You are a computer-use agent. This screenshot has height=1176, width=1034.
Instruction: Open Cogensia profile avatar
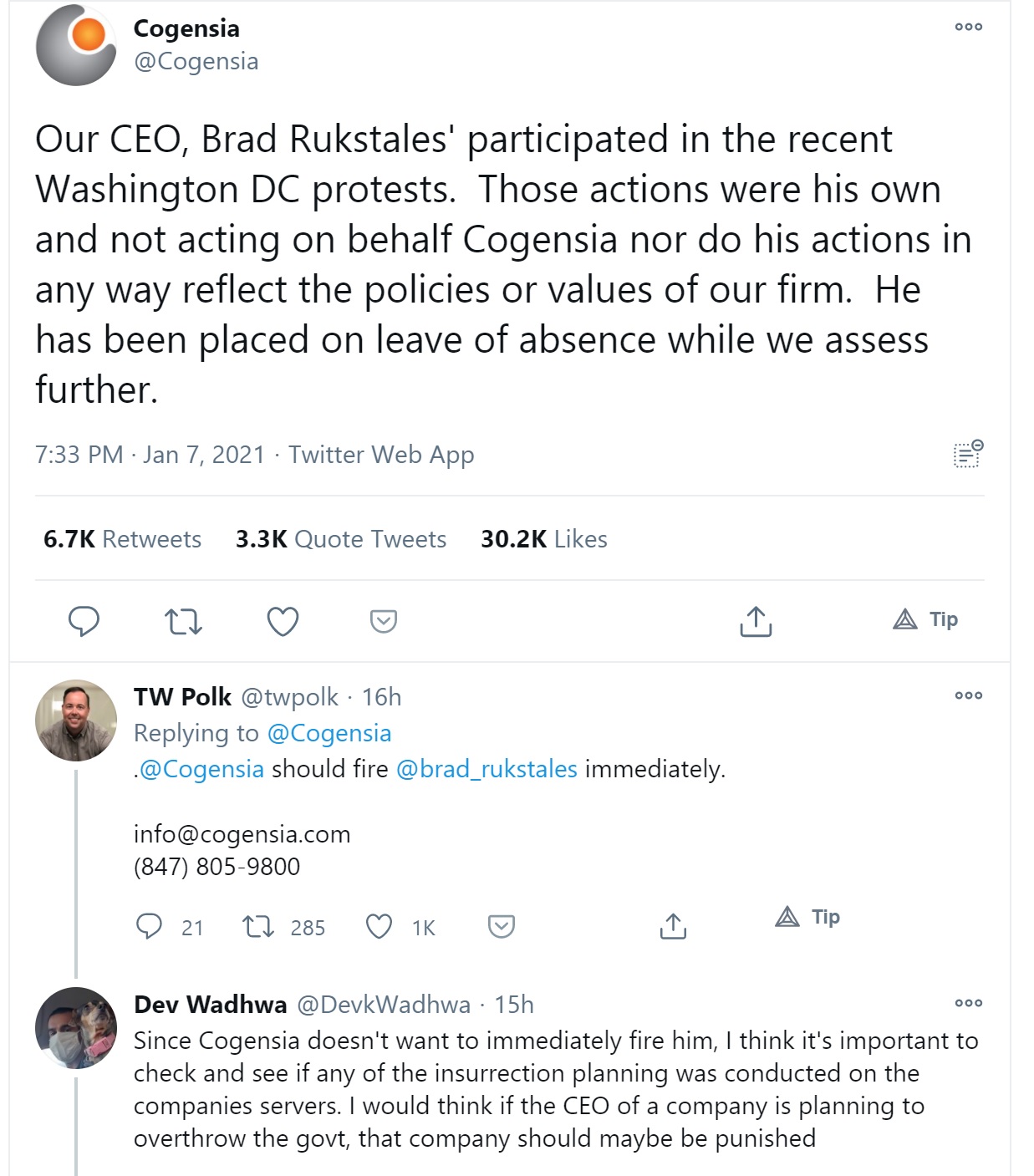tap(76, 45)
